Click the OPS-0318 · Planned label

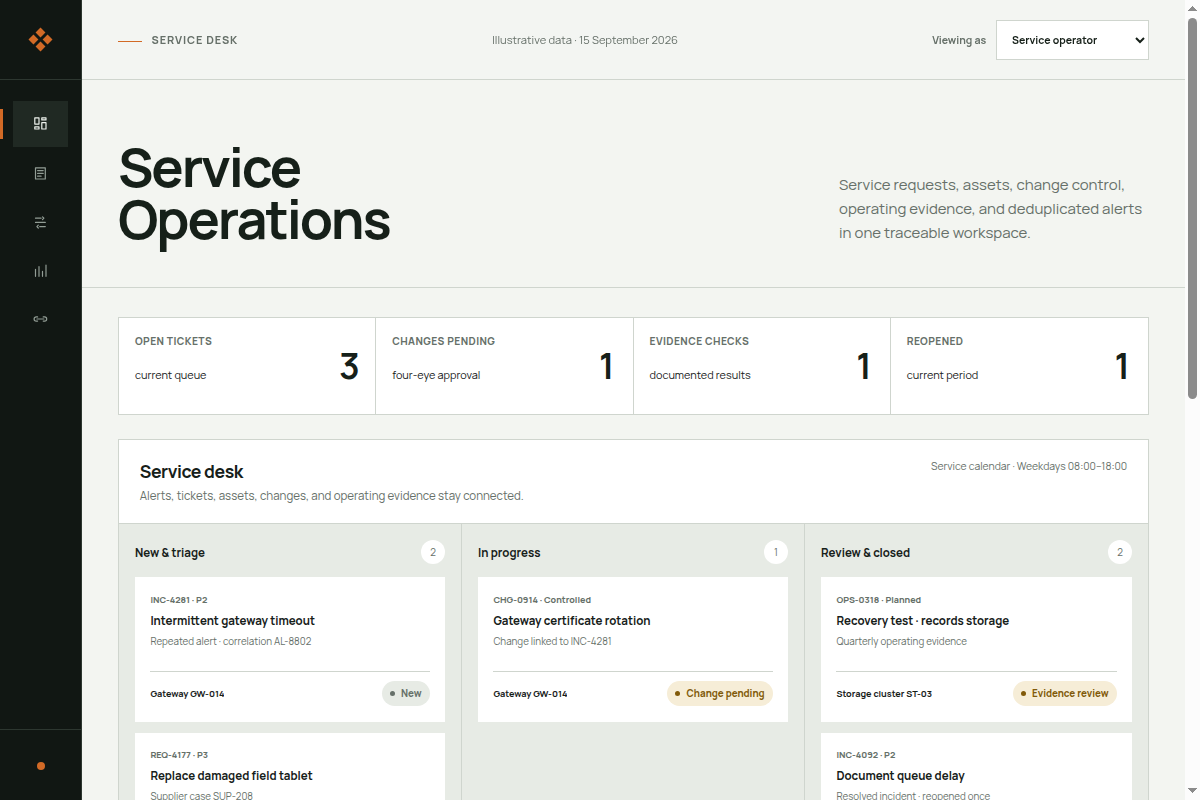[x=879, y=600]
